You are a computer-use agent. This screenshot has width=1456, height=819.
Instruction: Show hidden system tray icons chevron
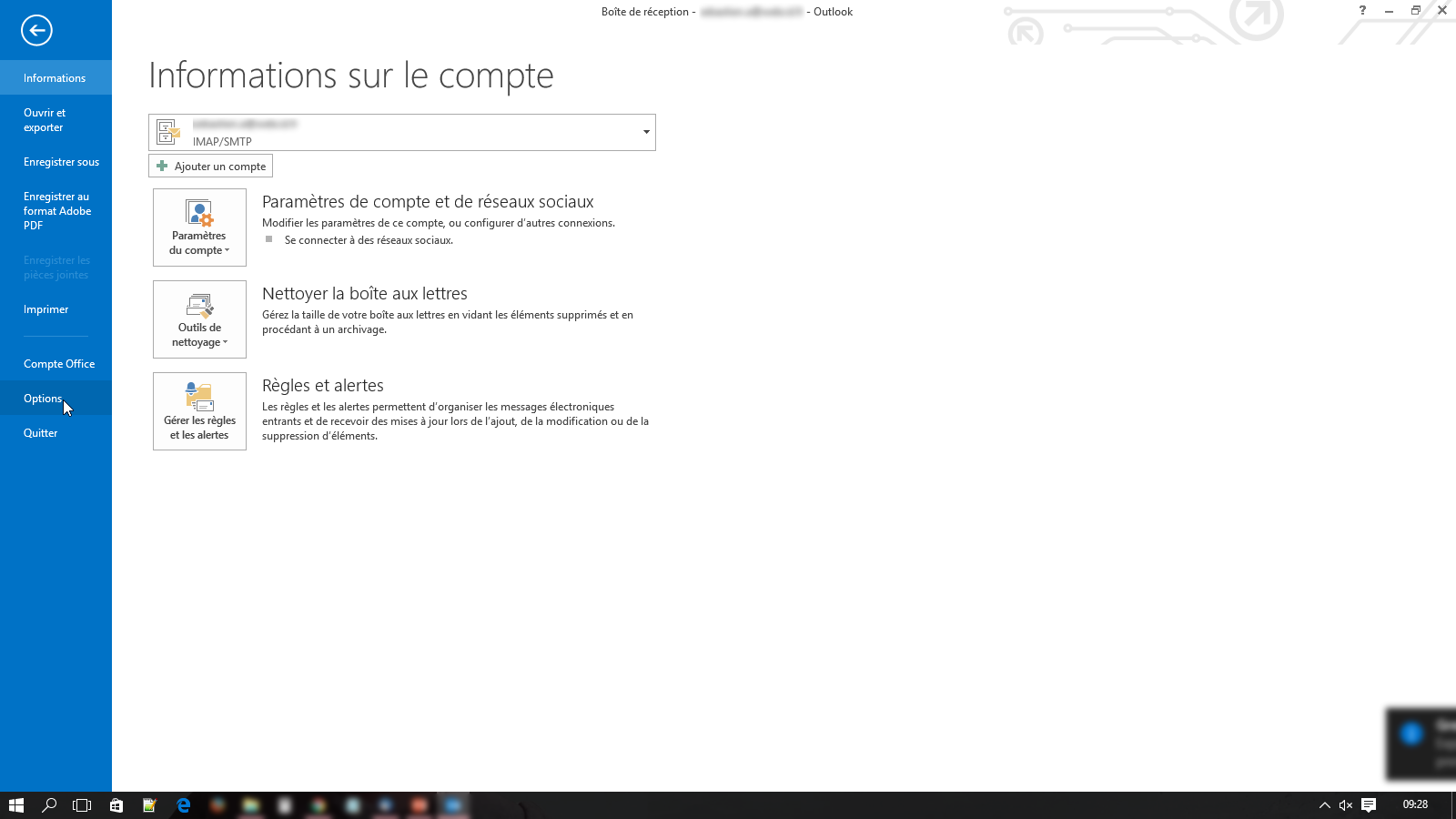(x=1324, y=805)
